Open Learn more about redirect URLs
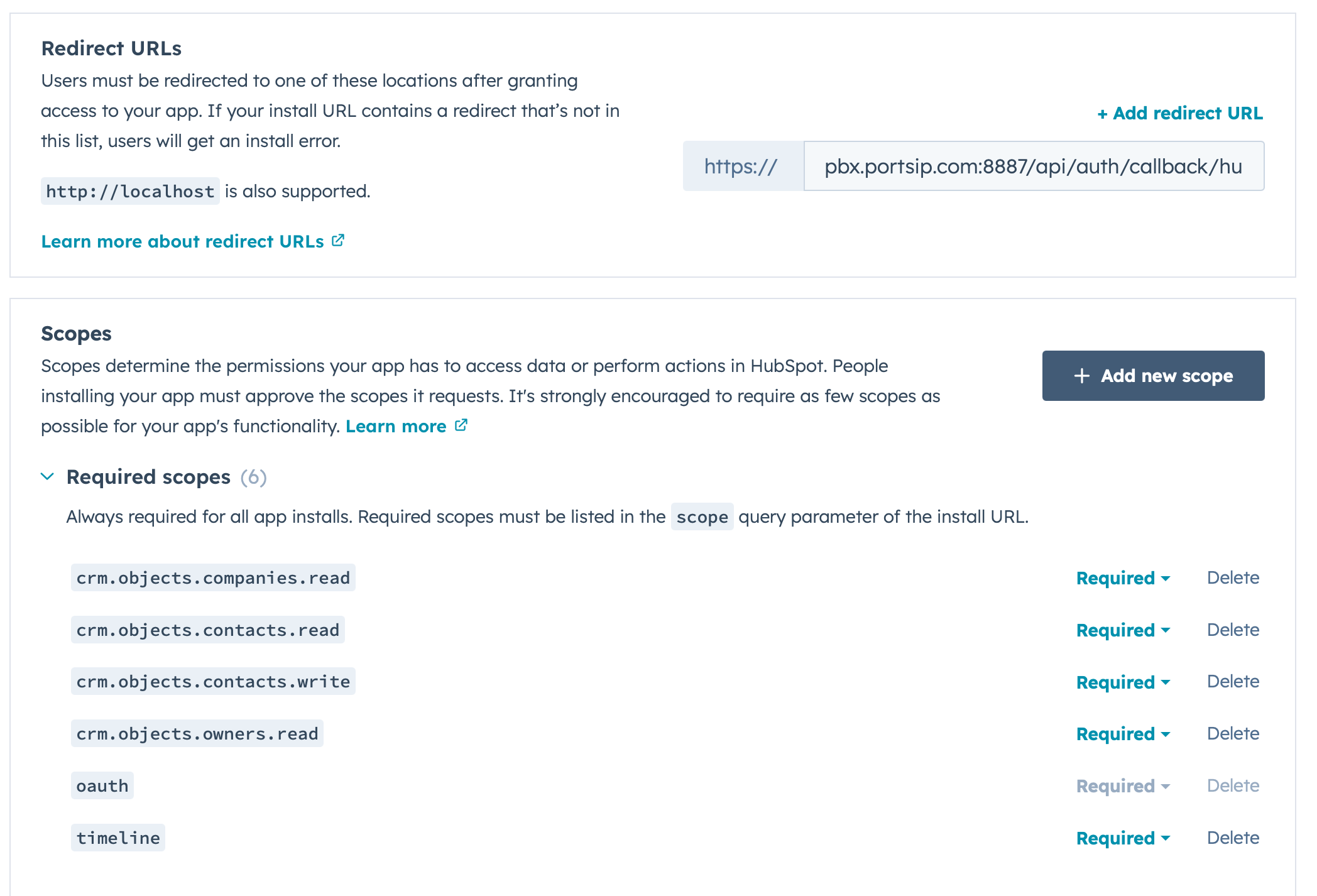The height and width of the screenshot is (896, 1317). [182, 241]
